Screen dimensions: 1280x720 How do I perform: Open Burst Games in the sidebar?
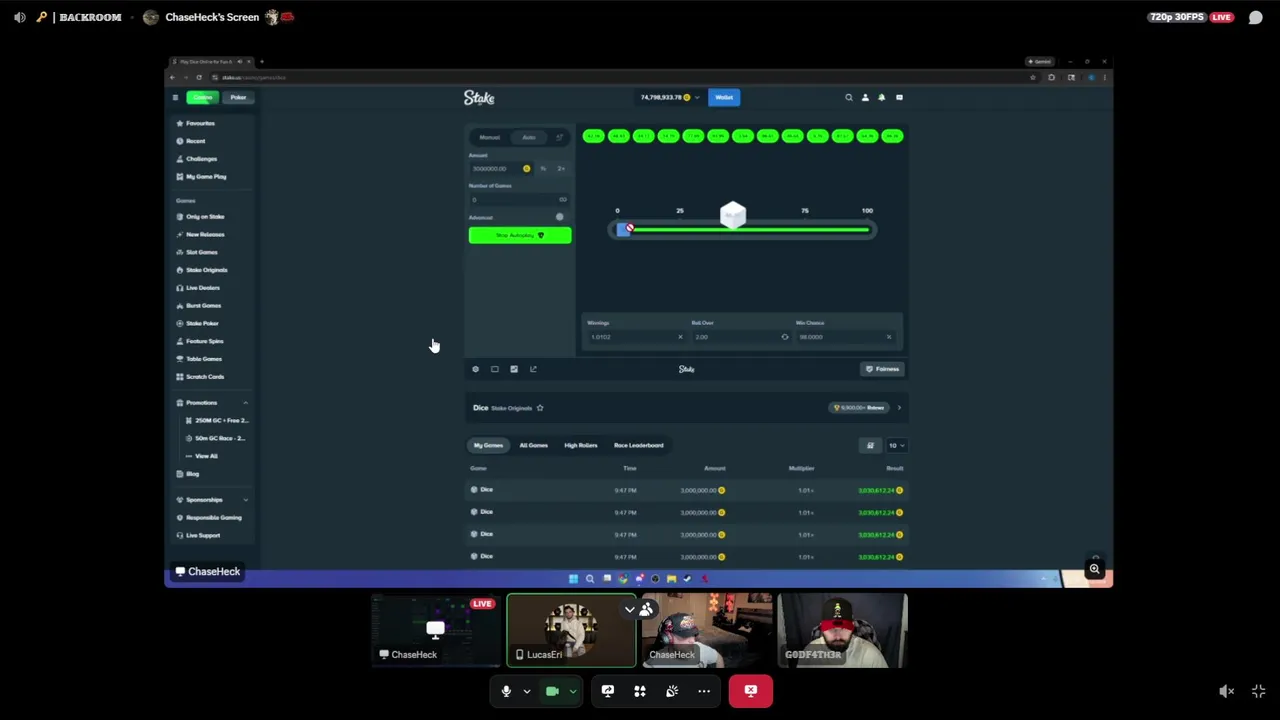click(203, 306)
